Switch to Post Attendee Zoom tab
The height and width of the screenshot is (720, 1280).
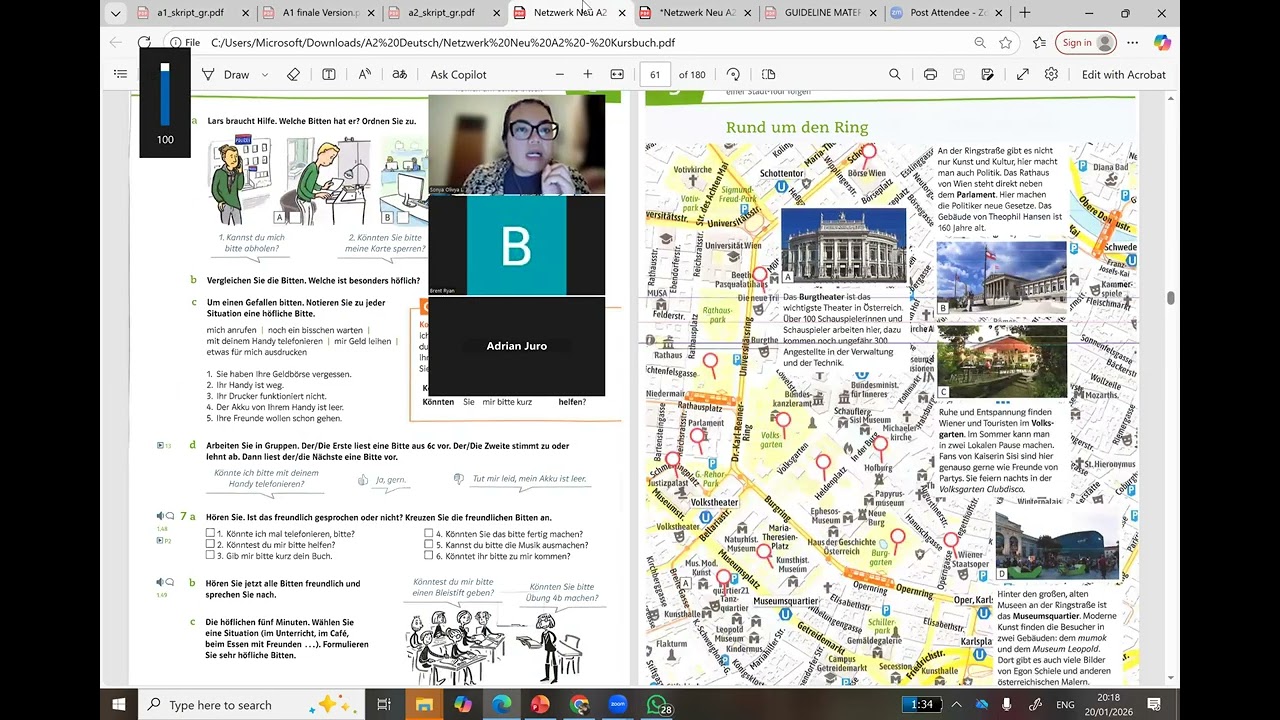(x=938, y=13)
